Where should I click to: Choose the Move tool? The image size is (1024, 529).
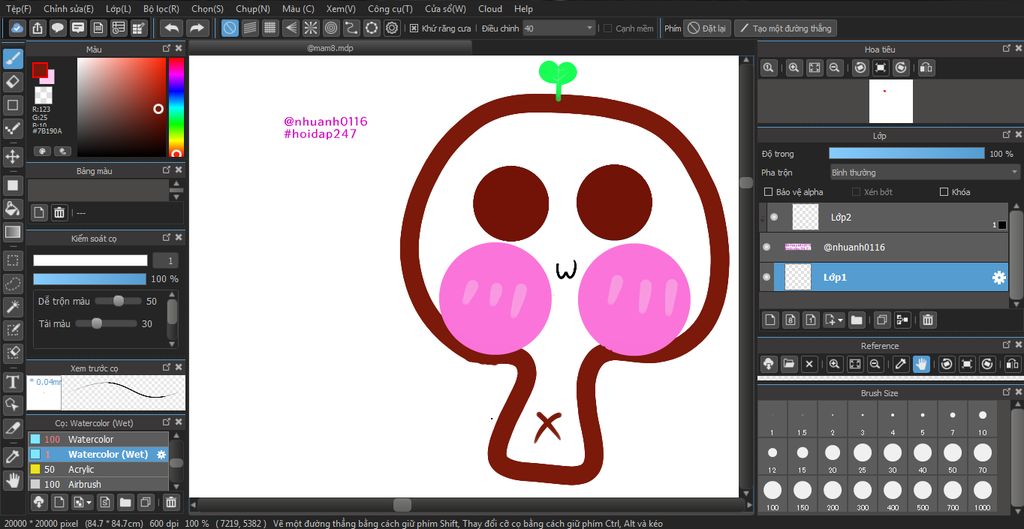(x=13, y=157)
